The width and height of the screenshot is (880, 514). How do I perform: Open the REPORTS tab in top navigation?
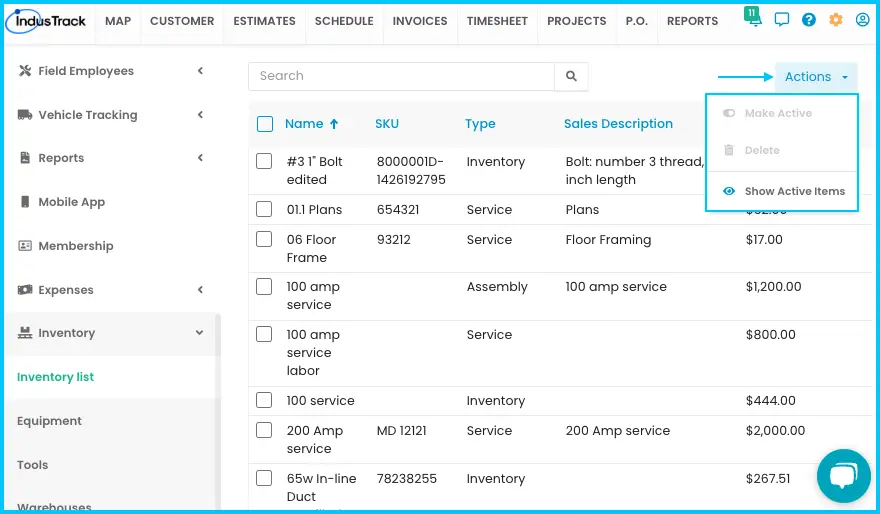coord(693,21)
